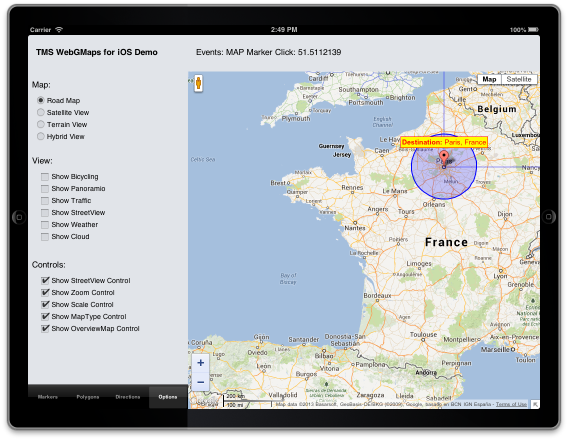Open the Directions tab
The width and height of the screenshot is (568, 440).
point(128,397)
